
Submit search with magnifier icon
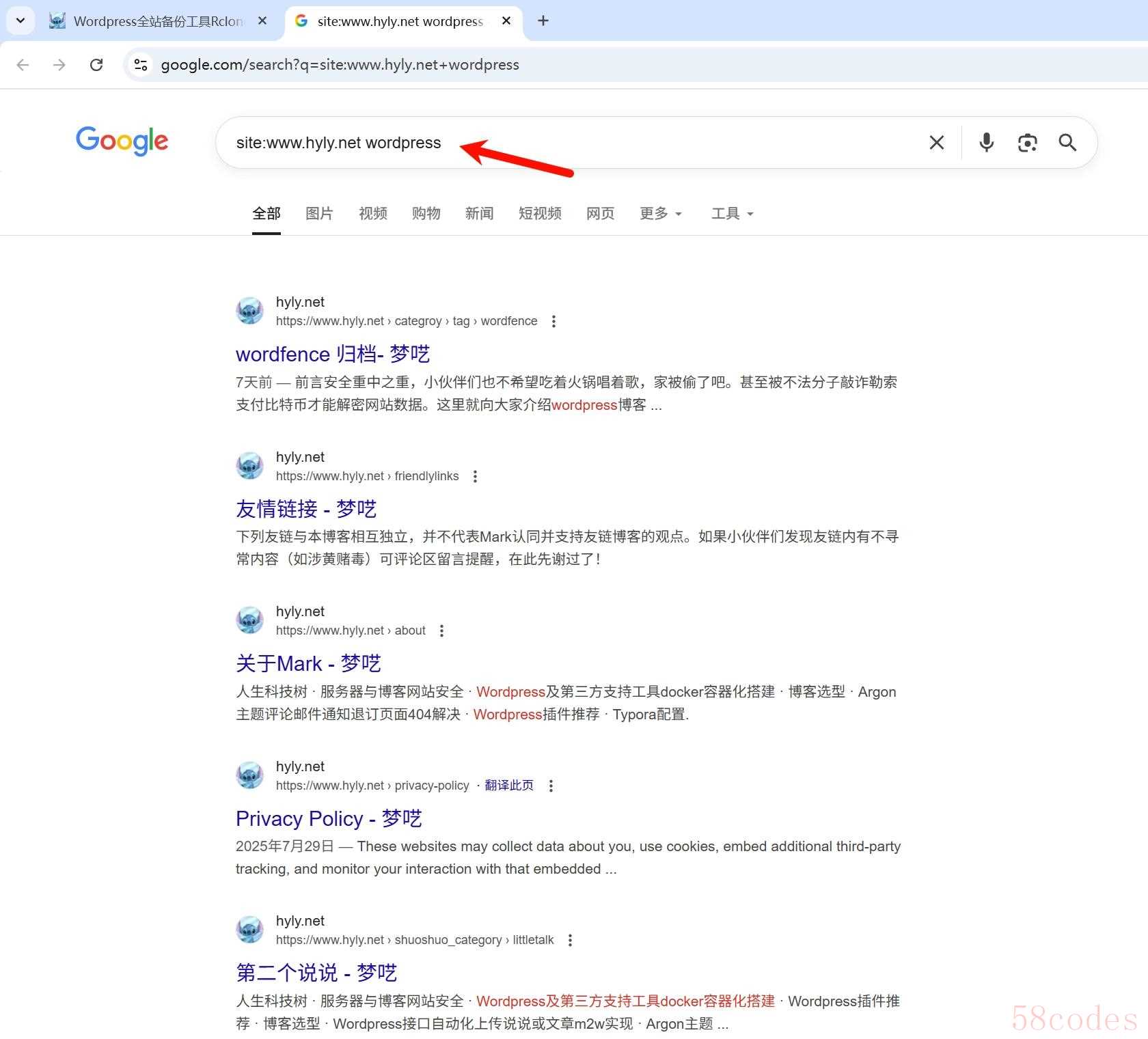tap(1067, 143)
